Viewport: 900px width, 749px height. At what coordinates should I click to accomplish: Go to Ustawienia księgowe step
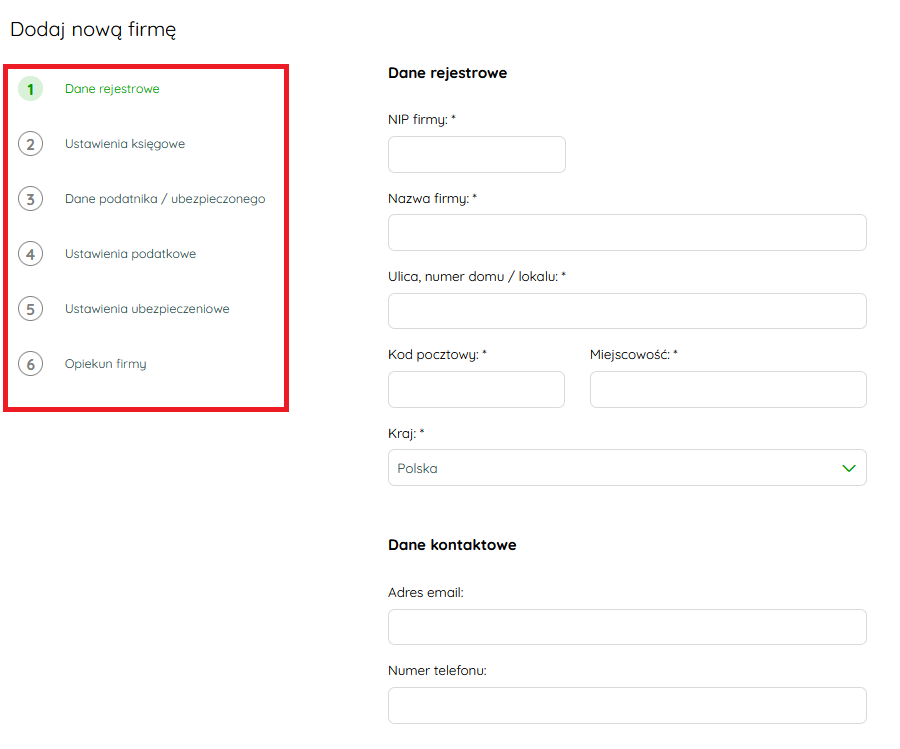click(x=125, y=144)
